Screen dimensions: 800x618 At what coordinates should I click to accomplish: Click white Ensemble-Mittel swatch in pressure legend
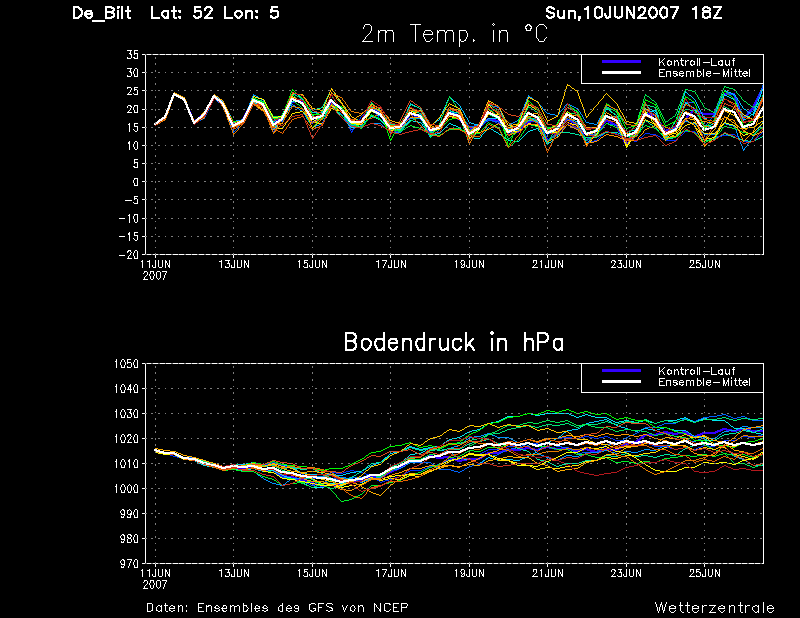[x=620, y=382]
